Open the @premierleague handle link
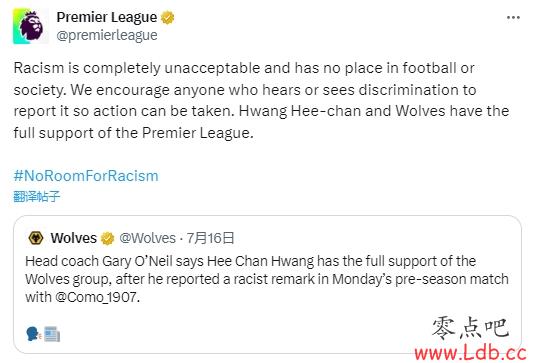Viewport: 536px width, 363px height. pos(107,35)
